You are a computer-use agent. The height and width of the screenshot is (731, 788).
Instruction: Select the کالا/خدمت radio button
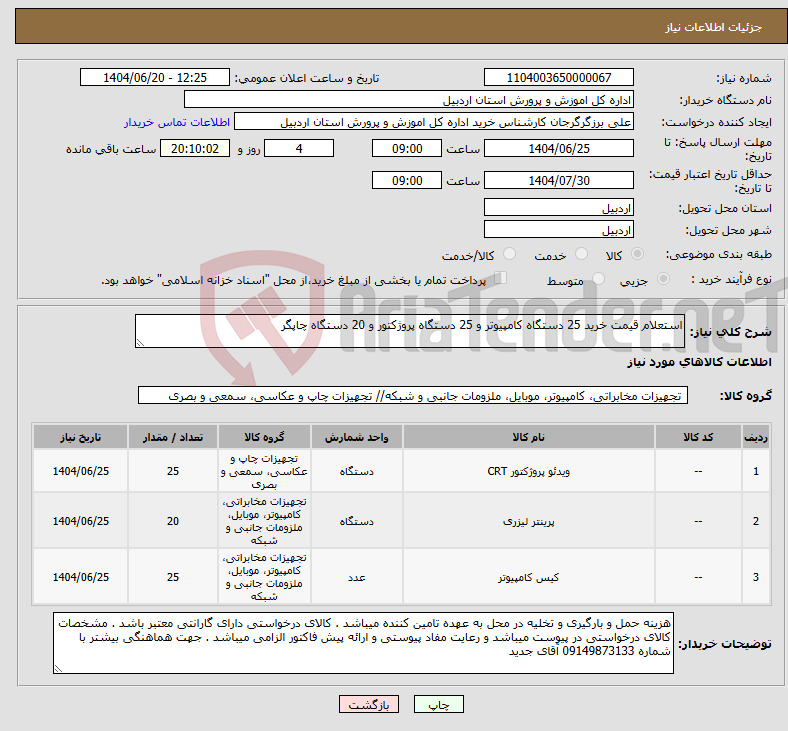510,254
